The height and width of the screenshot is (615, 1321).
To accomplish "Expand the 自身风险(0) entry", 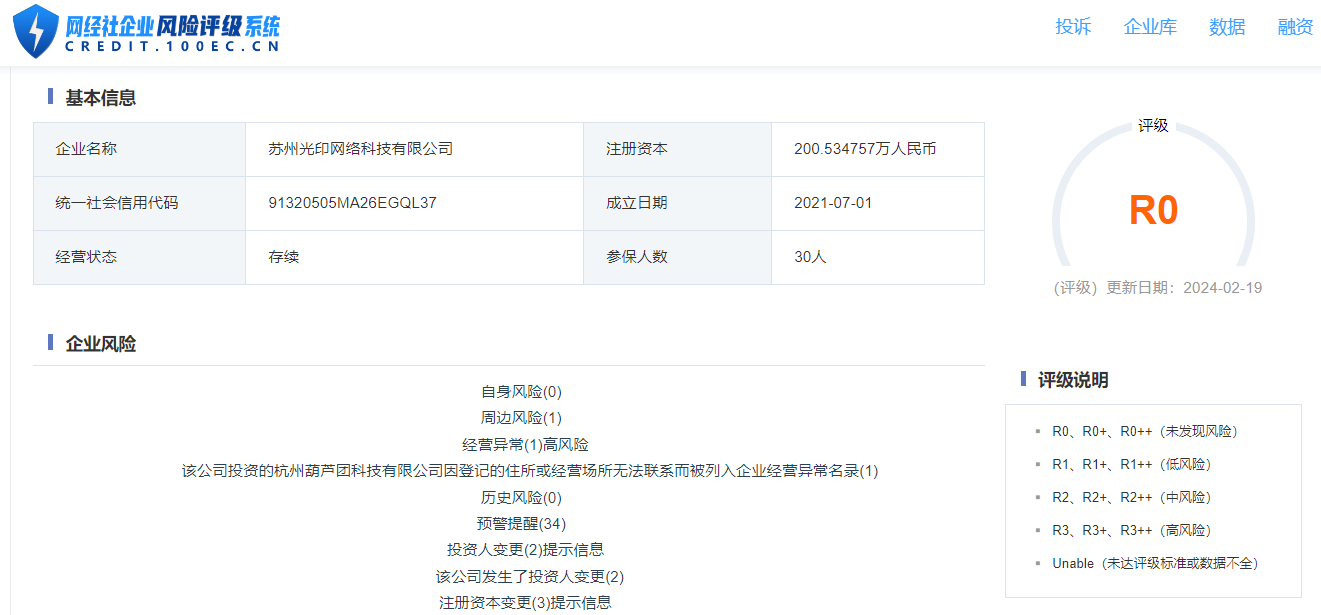I will pos(521,392).
